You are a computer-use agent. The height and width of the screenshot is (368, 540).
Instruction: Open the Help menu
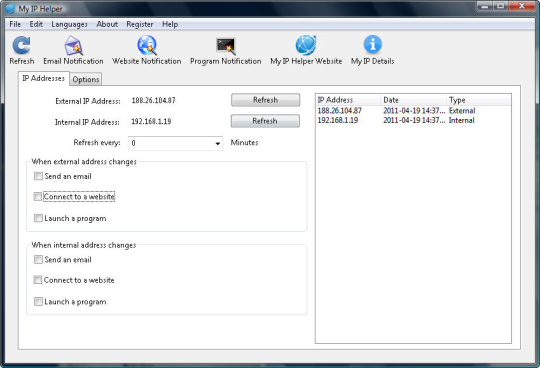tap(170, 24)
